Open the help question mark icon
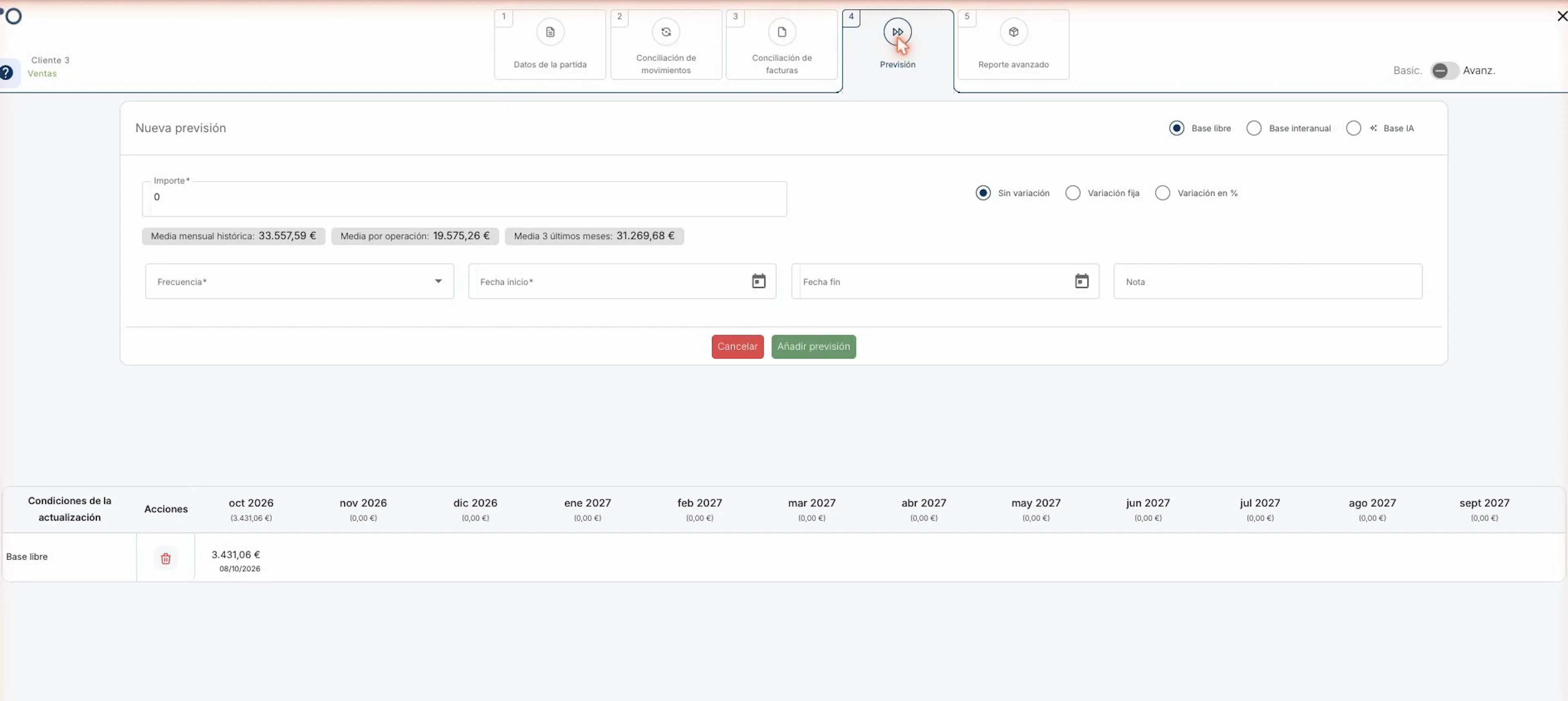 point(6,73)
